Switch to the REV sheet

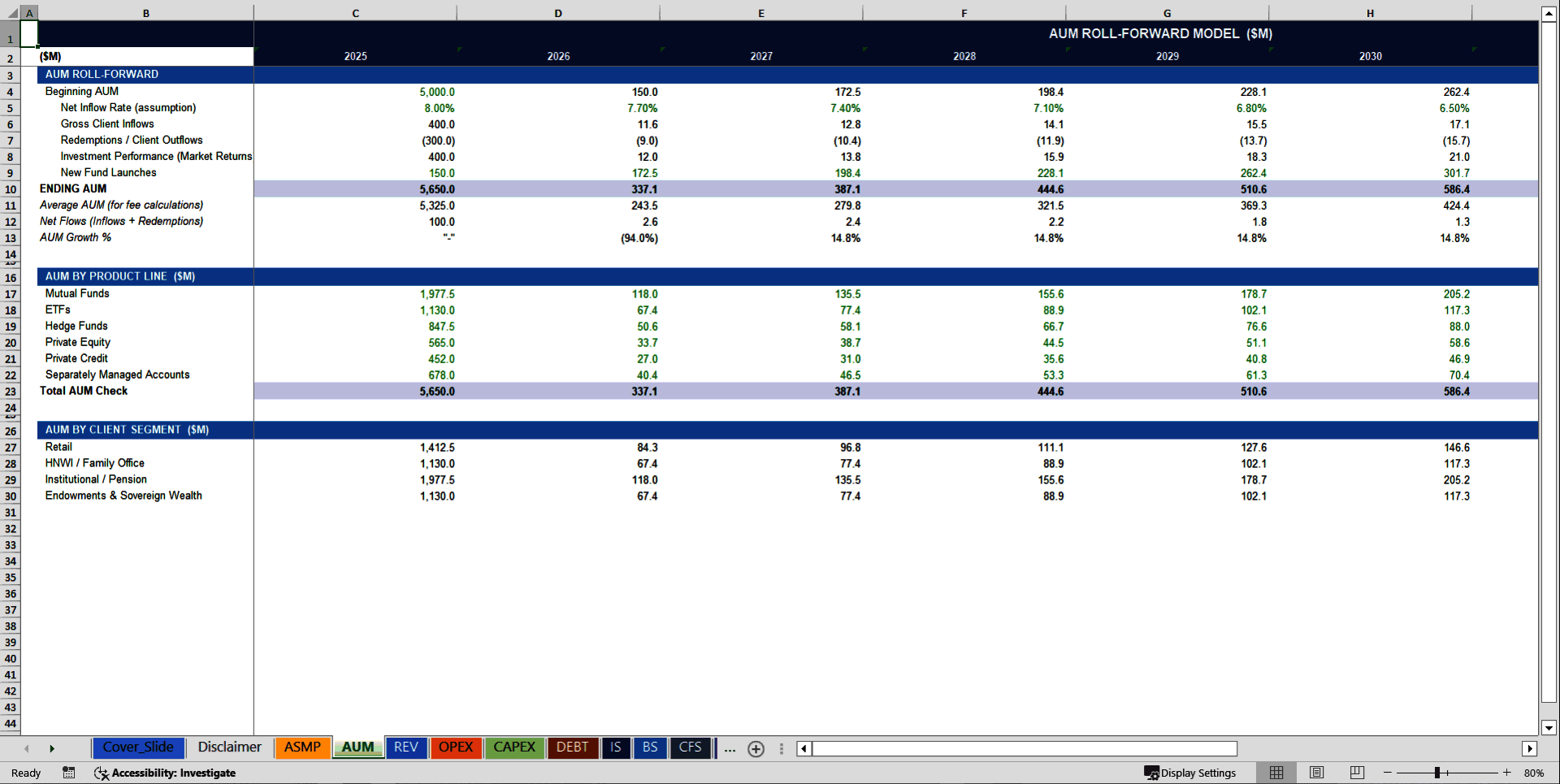(406, 747)
